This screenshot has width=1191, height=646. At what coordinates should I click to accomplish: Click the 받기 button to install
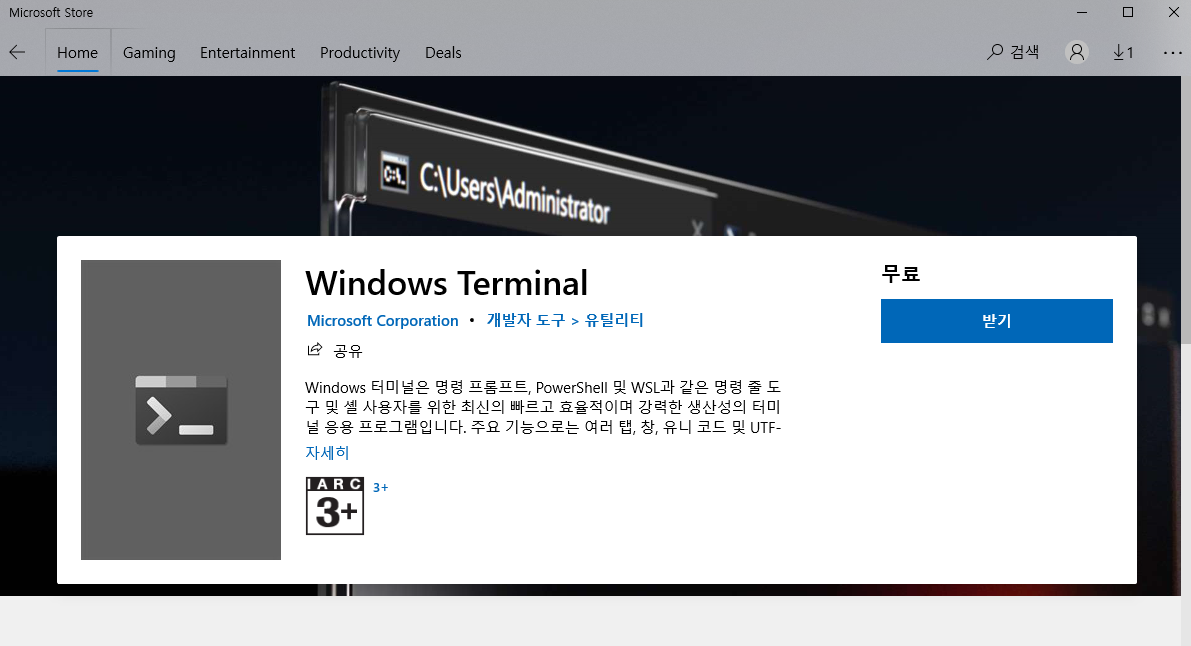point(997,321)
